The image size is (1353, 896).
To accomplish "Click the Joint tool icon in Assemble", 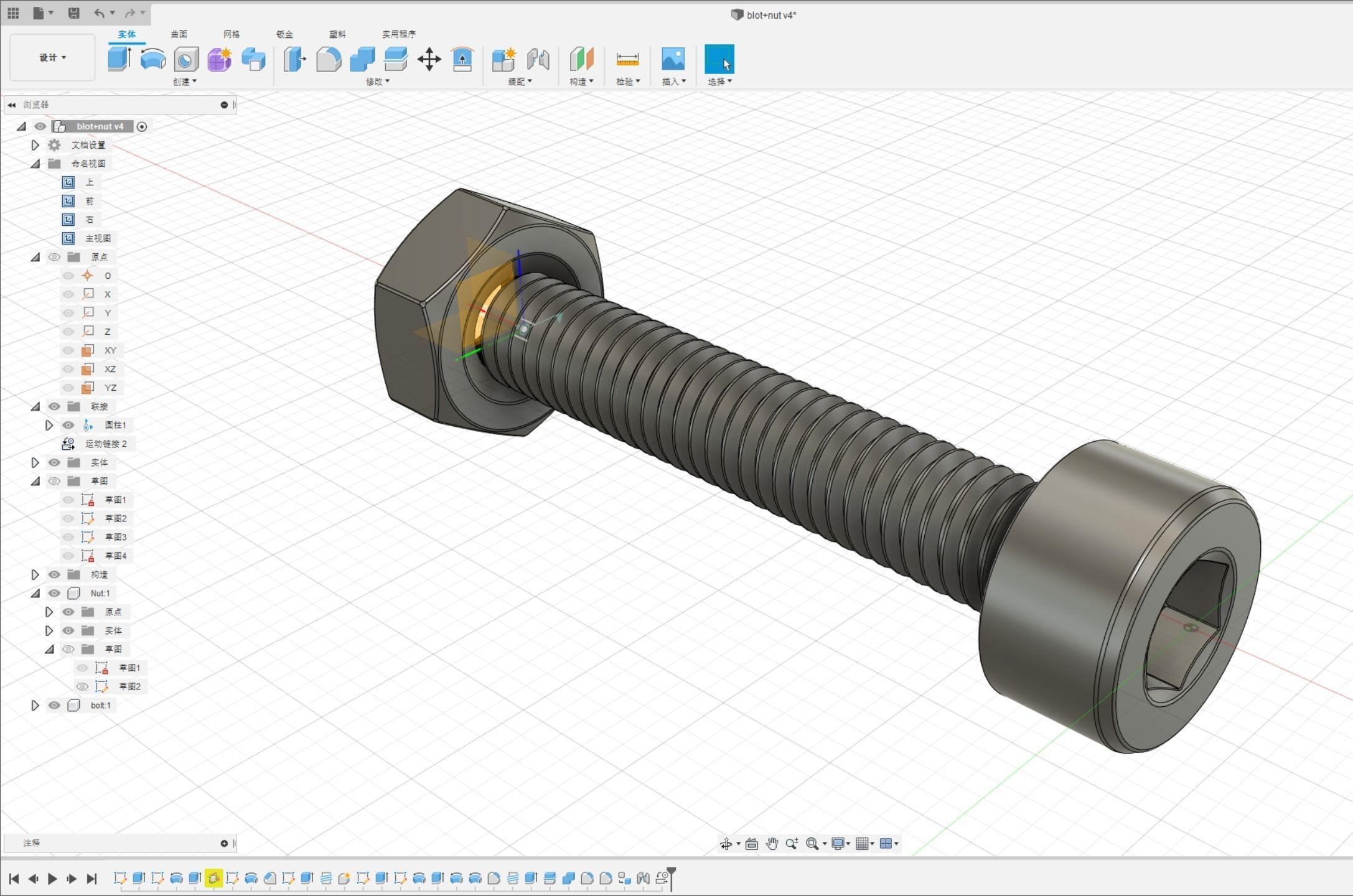I will click(x=538, y=59).
